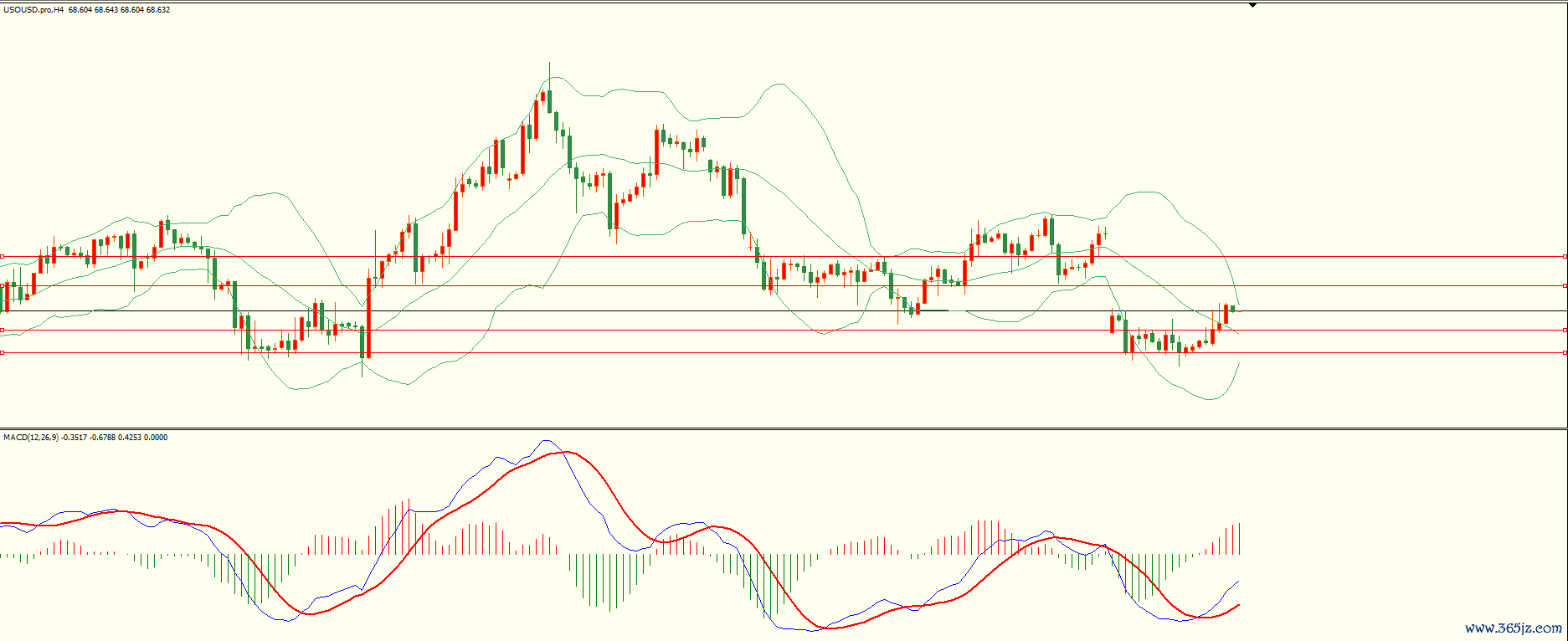Click the 68.632 closing price value
Image resolution: width=1568 pixels, height=641 pixels.
click(158, 10)
